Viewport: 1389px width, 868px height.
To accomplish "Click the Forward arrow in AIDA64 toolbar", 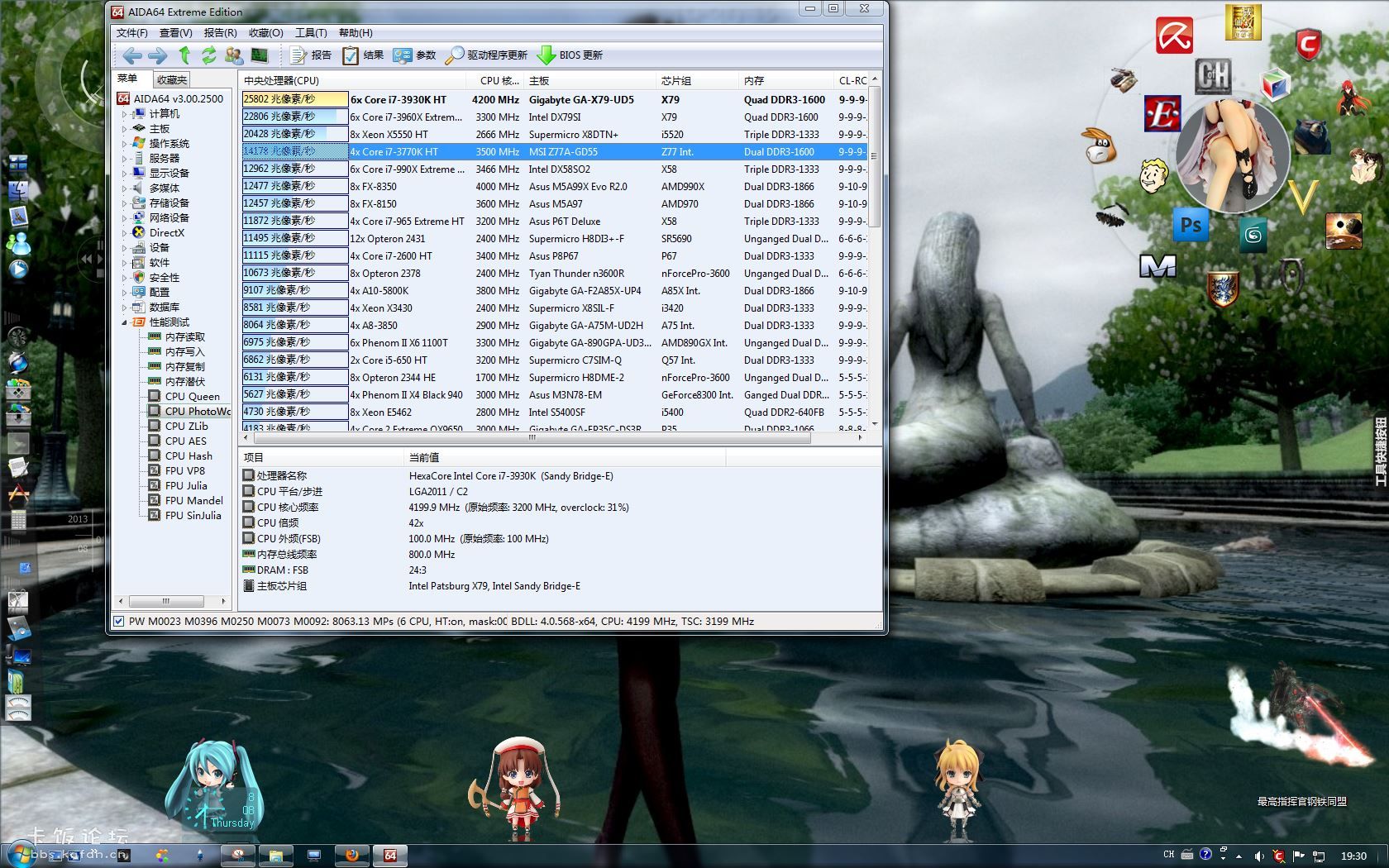I will [x=157, y=55].
